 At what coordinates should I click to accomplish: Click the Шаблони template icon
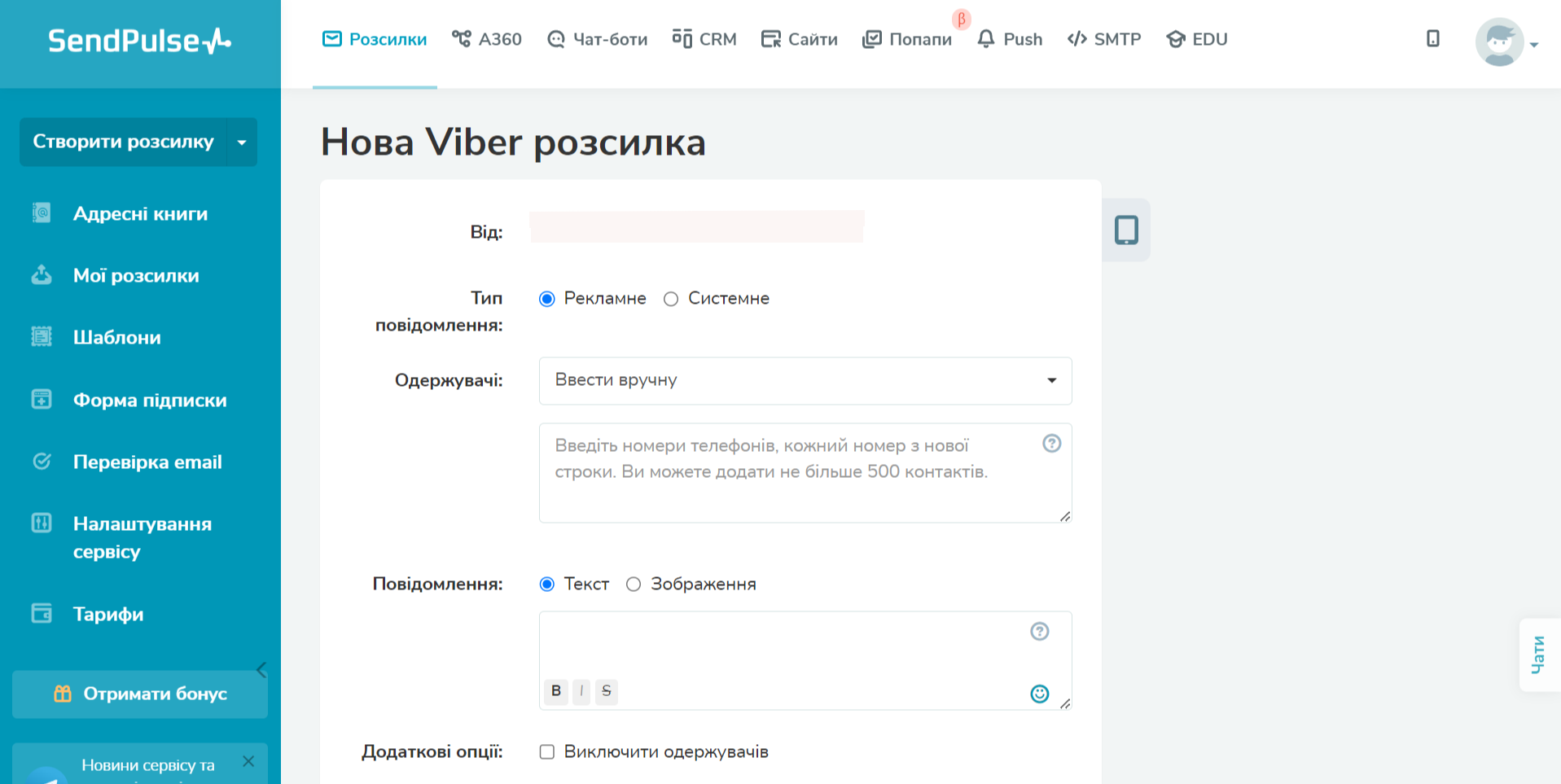[x=42, y=336]
